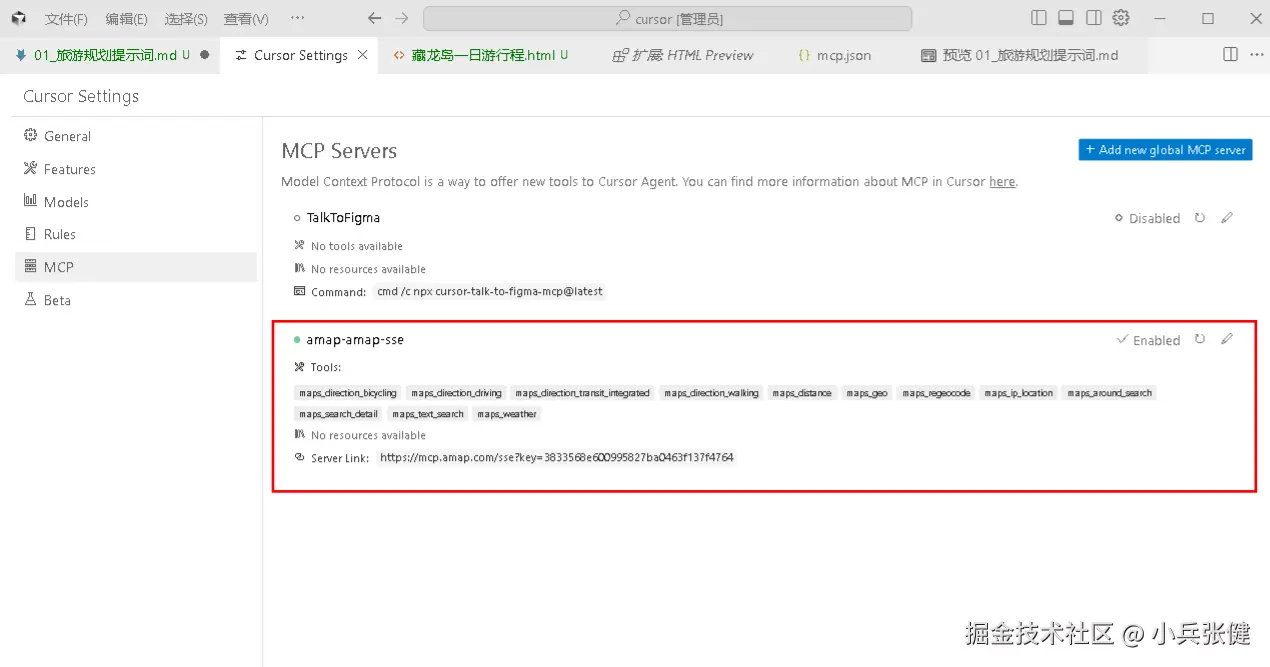Click the maps_weather tool tag
This screenshot has width=1270, height=667.
(507, 414)
